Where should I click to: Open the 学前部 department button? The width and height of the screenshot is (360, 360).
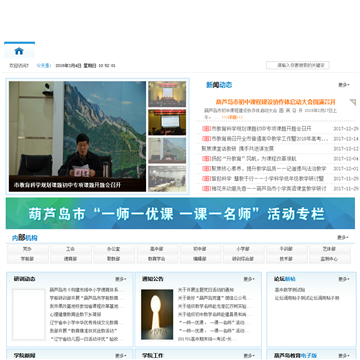click(28, 259)
